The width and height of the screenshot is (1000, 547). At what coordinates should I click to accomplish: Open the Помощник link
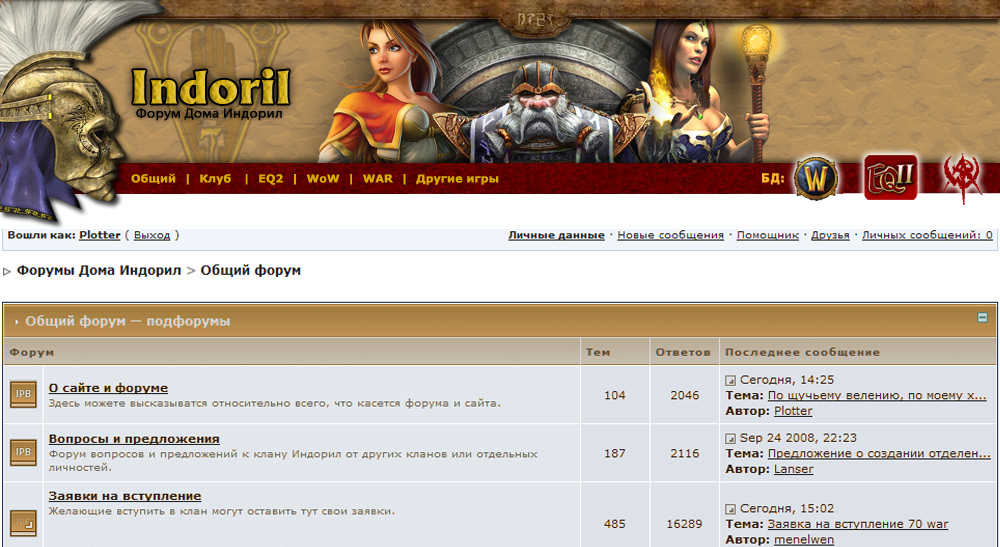click(767, 235)
